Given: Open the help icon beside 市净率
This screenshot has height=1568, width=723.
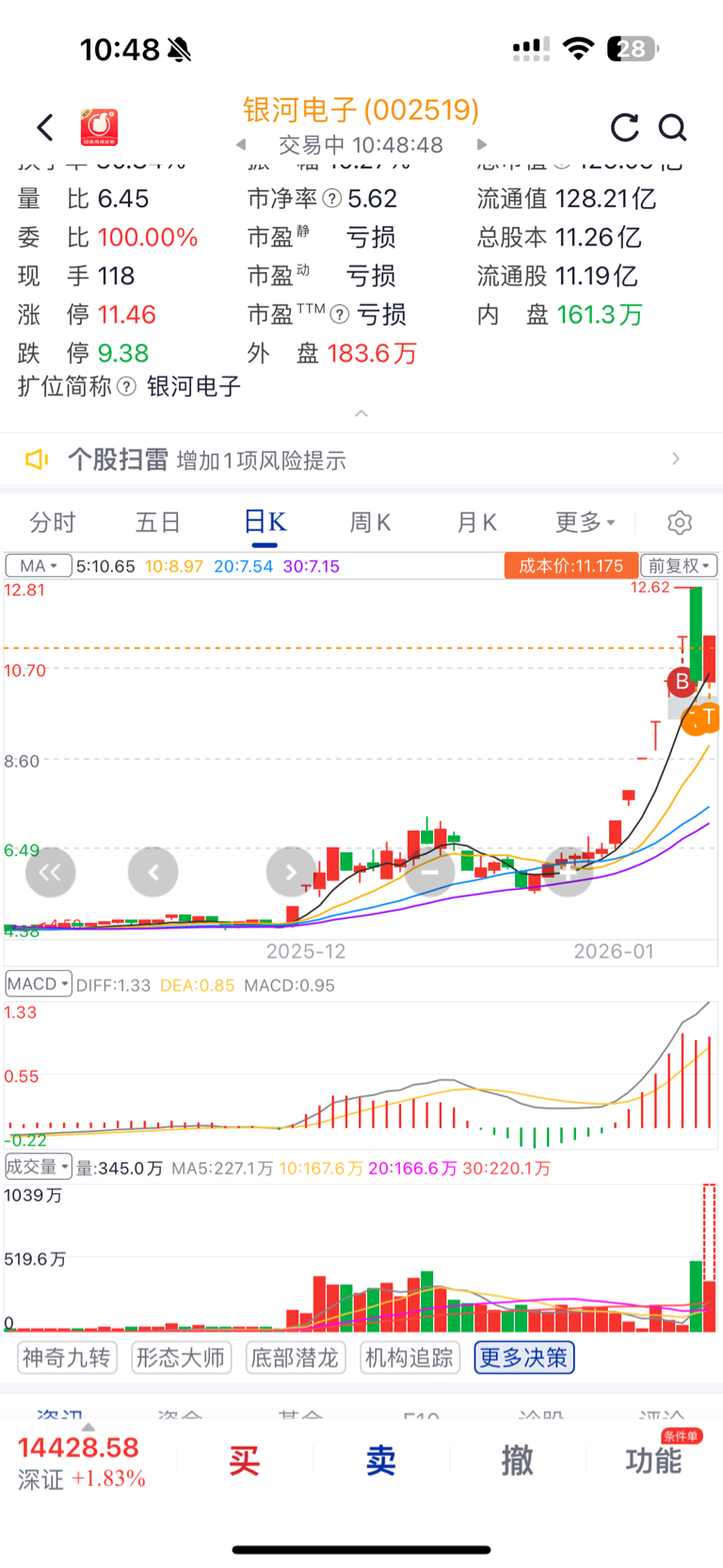Looking at the screenshot, I should click(x=331, y=199).
